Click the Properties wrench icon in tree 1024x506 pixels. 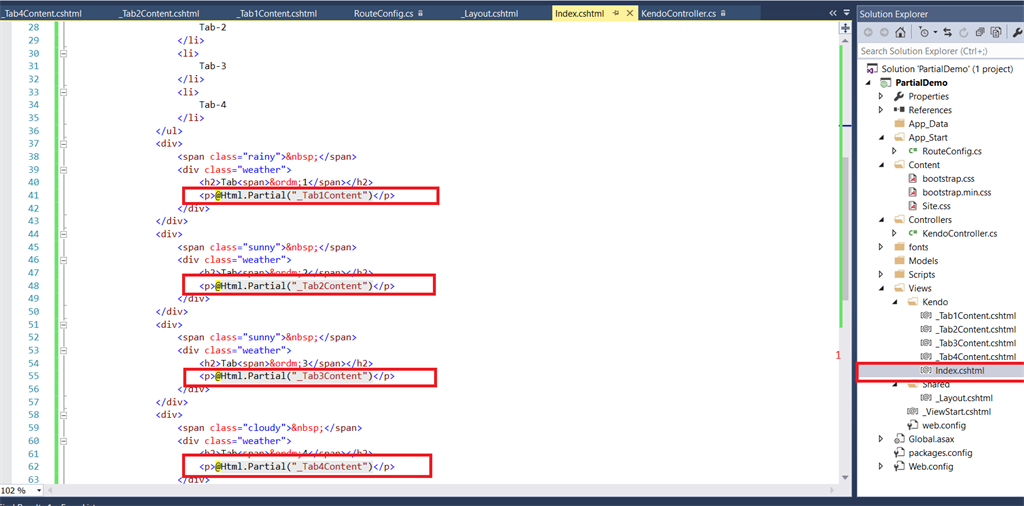[899, 97]
